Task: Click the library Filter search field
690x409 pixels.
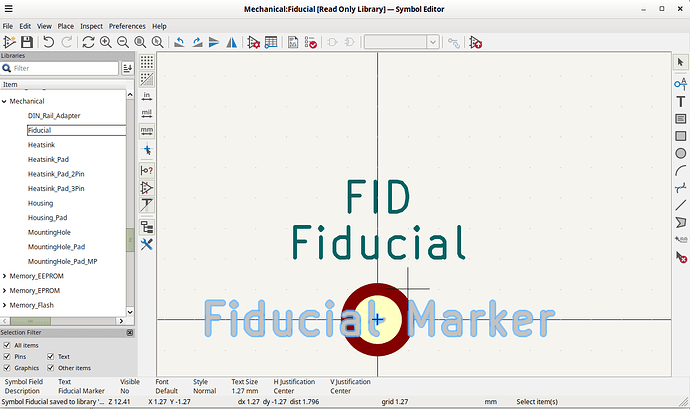Action: coord(64,68)
